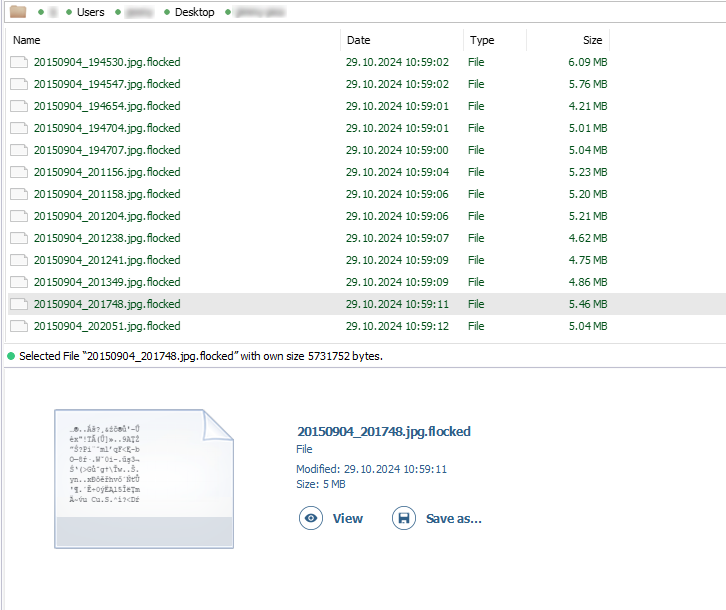Screen dimensions: 726x610
Task: Click the large file preview thumbnail
Action: pyautogui.click(x=143, y=478)
